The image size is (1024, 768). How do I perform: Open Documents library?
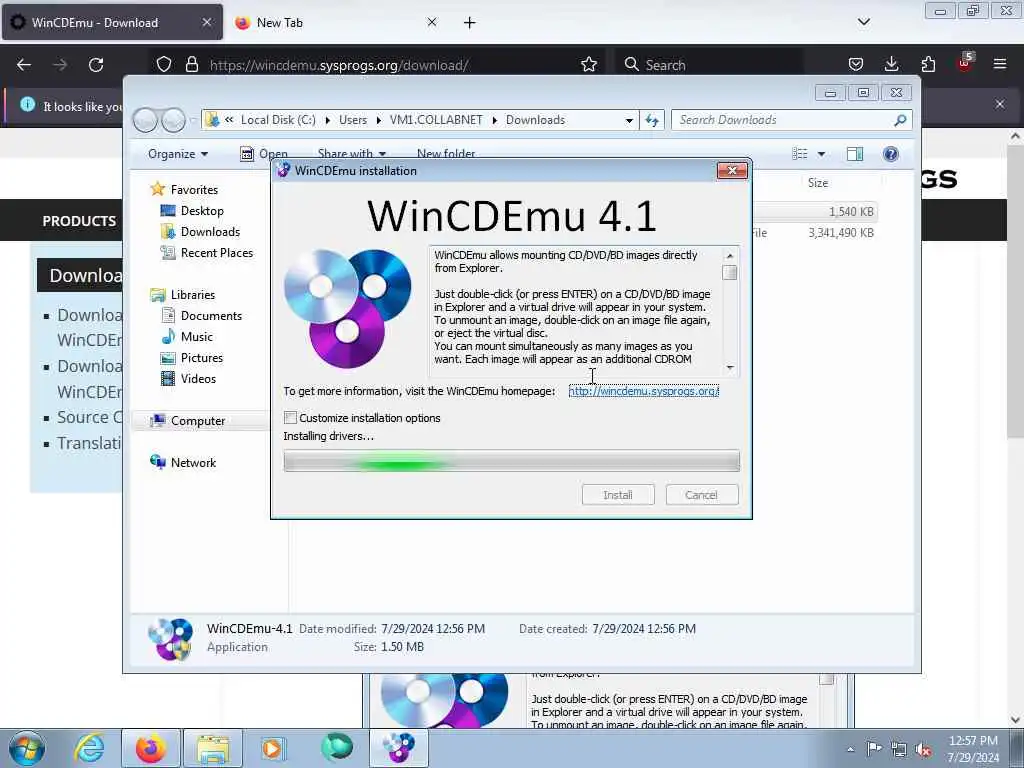pos(211,315)
